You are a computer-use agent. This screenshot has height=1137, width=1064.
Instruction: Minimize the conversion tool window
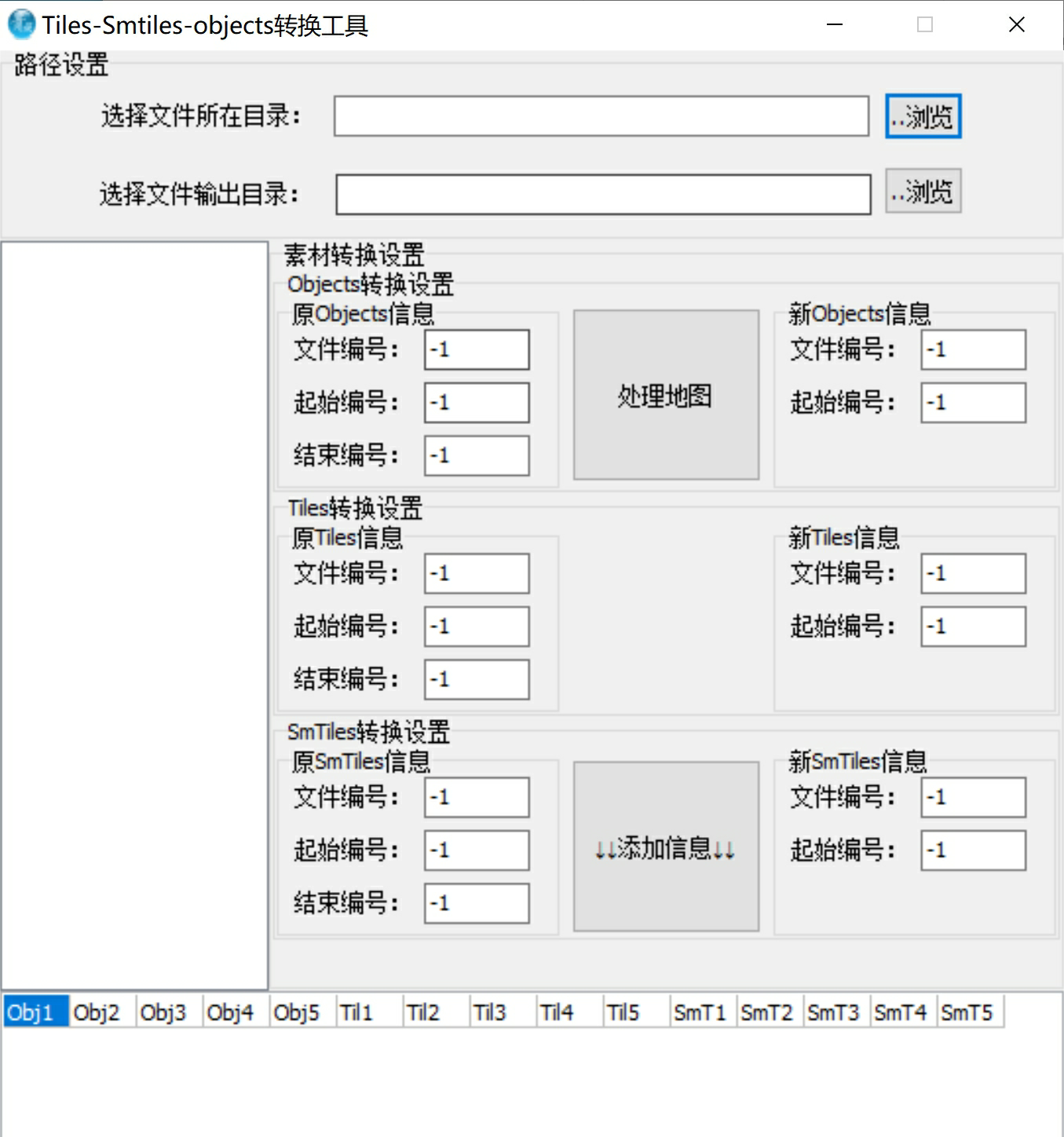click(x=835, y=24)
